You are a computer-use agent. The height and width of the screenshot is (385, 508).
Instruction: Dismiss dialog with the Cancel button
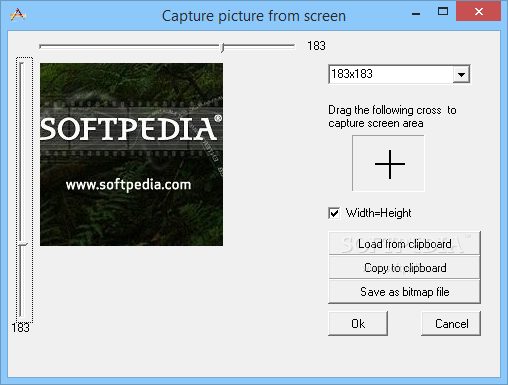click(x=451, y=323)
